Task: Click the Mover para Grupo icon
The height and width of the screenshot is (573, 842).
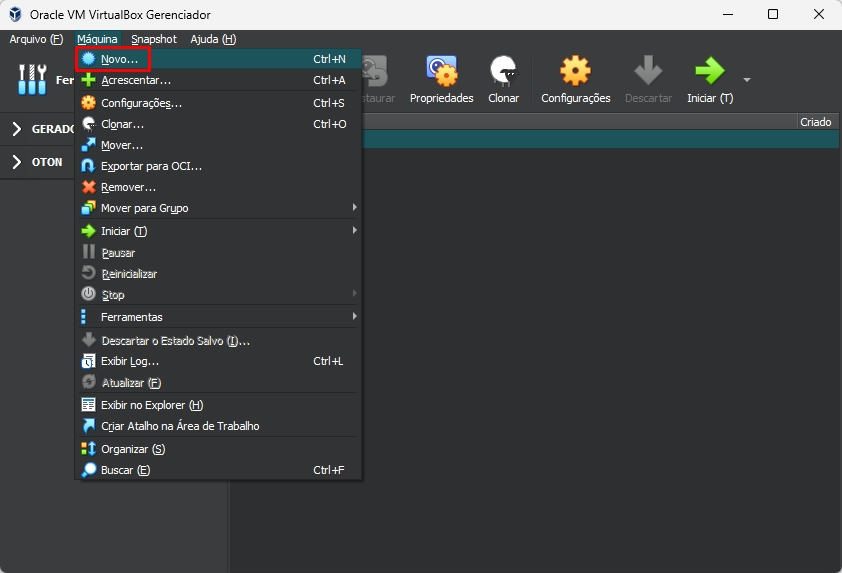Action: (x=89, y=208)
